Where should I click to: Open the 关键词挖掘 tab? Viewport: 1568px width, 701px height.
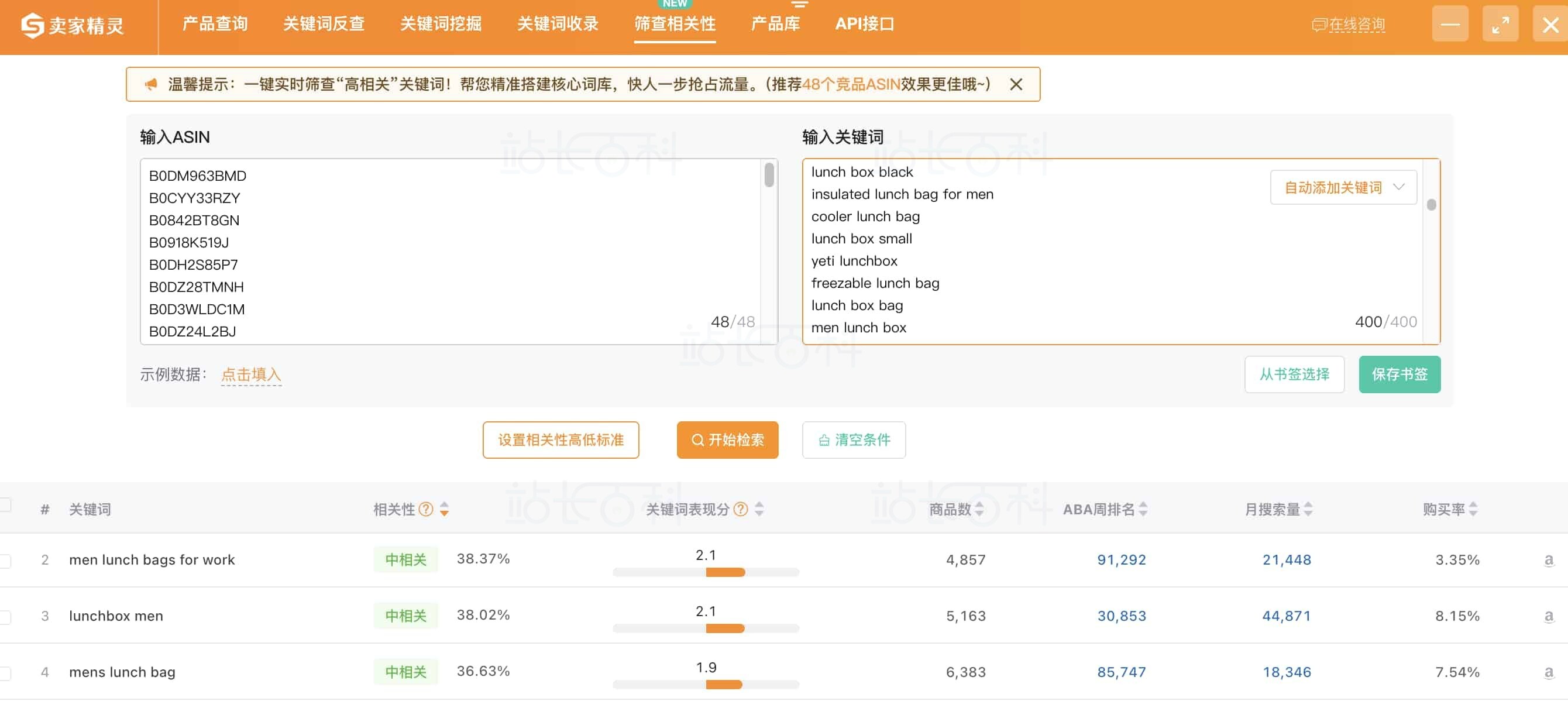click(441, 25)
